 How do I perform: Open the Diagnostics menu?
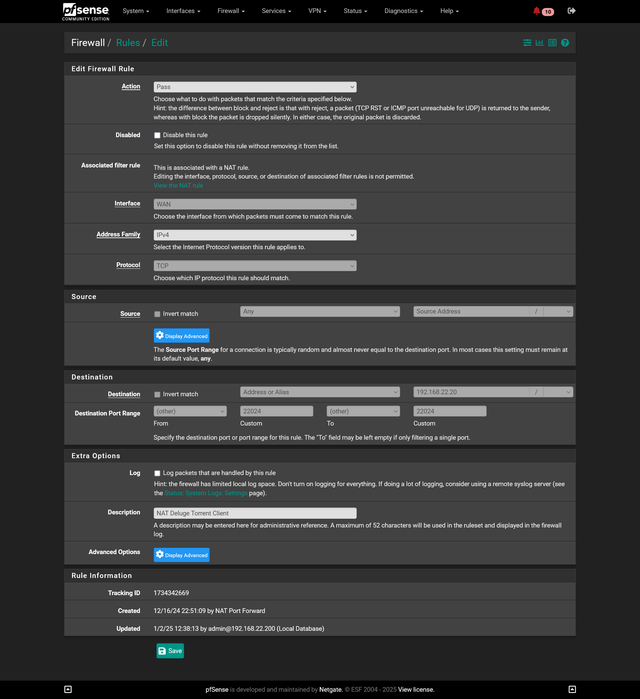point(404,11)
